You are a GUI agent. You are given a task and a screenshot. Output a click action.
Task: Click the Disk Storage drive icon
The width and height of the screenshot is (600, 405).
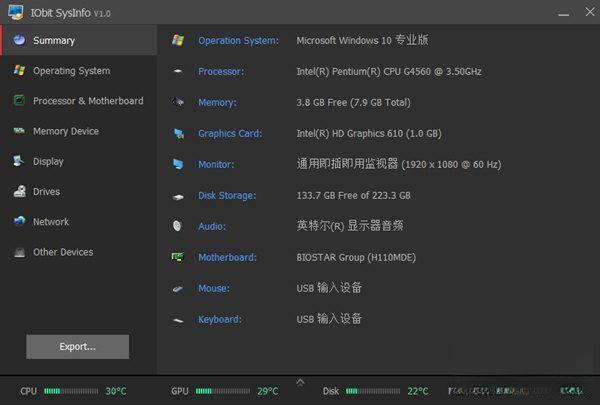(178, 197)
